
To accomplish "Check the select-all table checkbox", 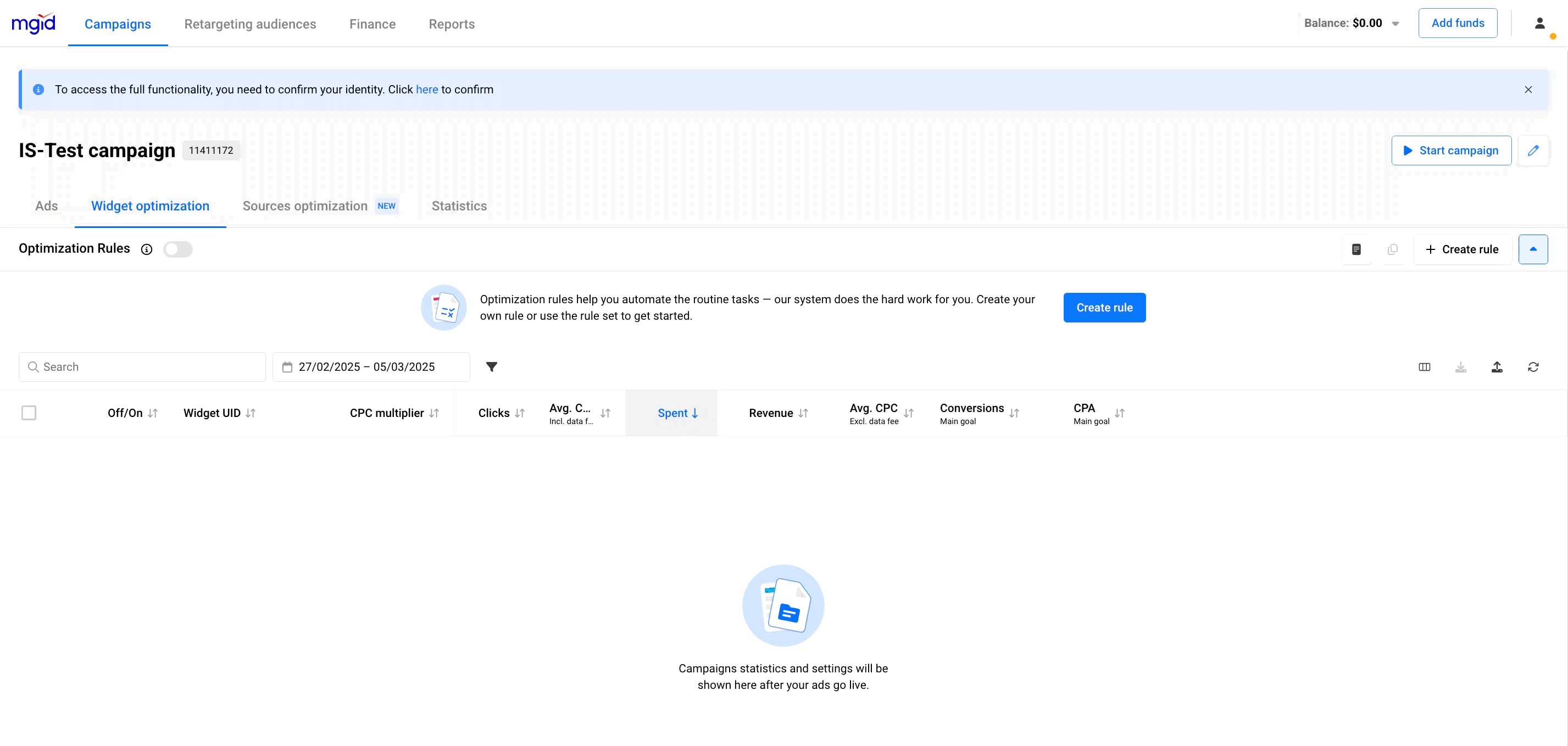I will (x=29, y=413).
